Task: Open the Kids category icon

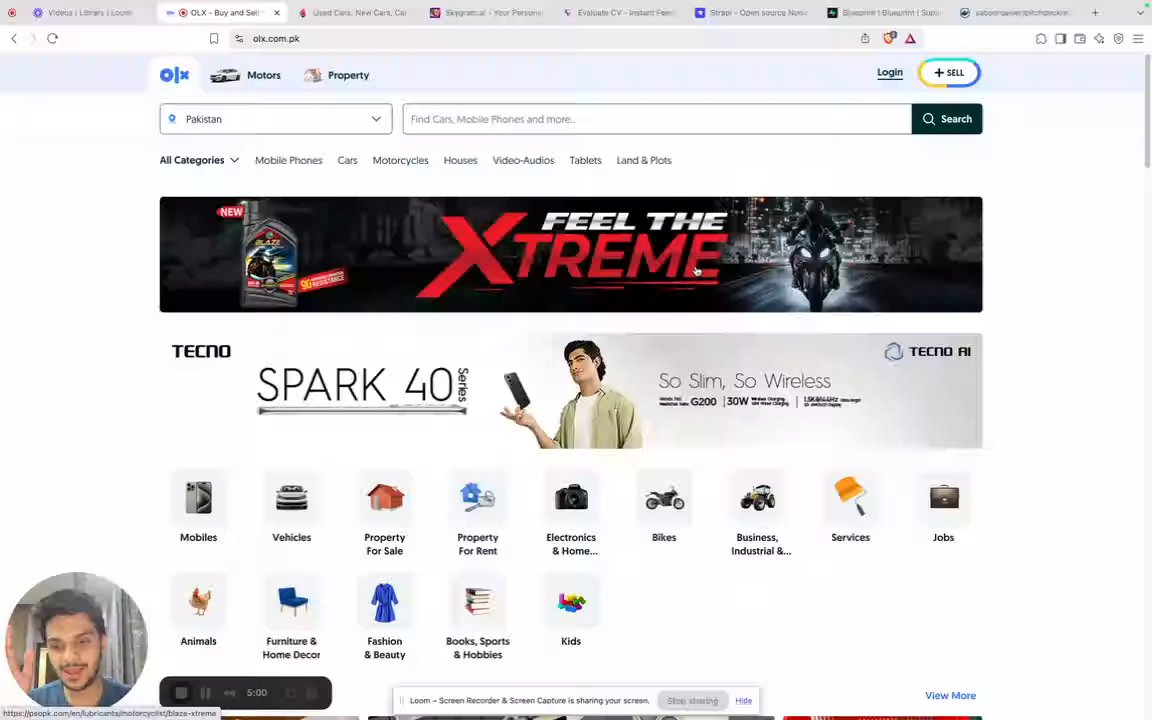Action: (571, 601)
